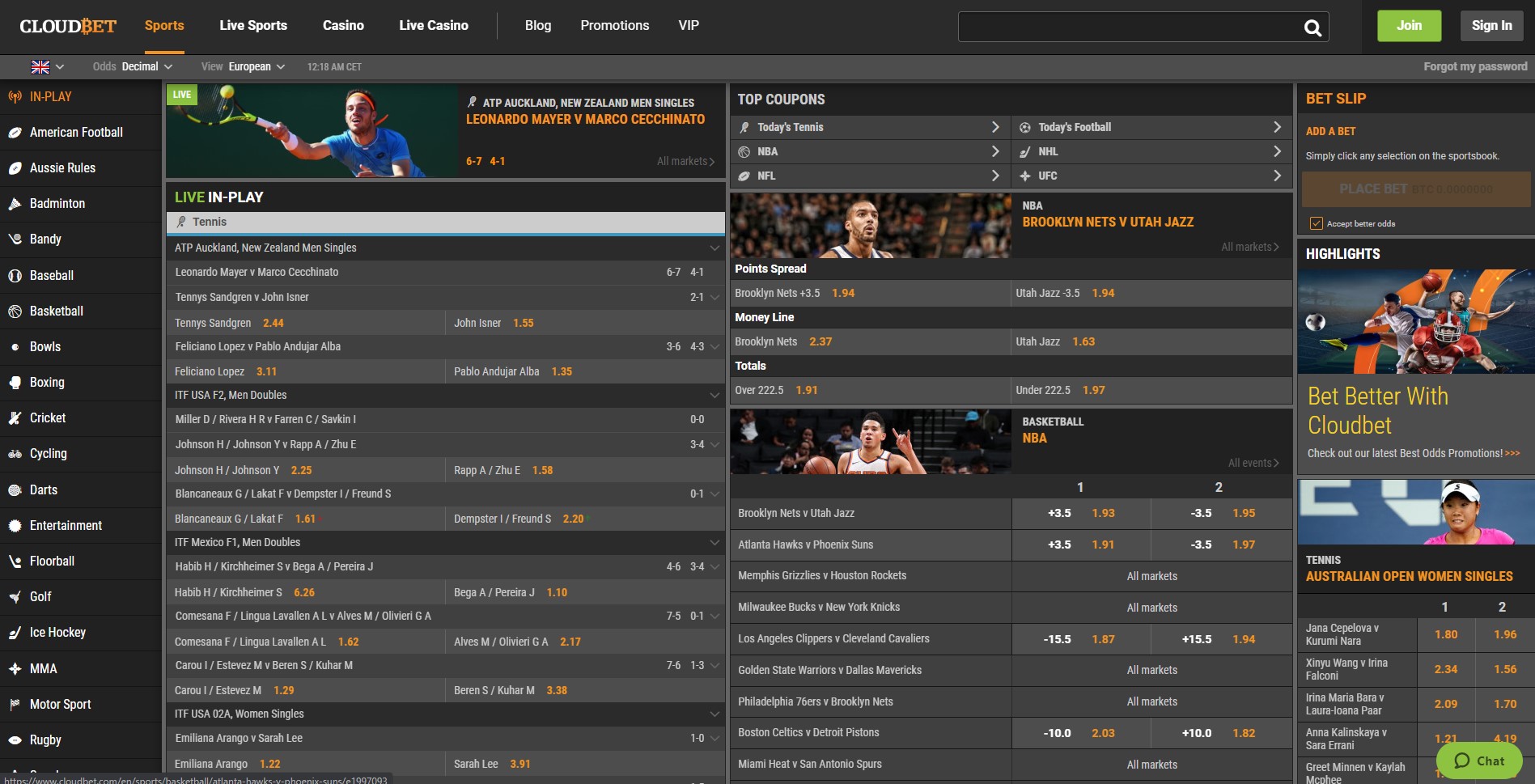The image size is (1535, 784).
Task: Click the live tennis match banner image
Action: 312,131
